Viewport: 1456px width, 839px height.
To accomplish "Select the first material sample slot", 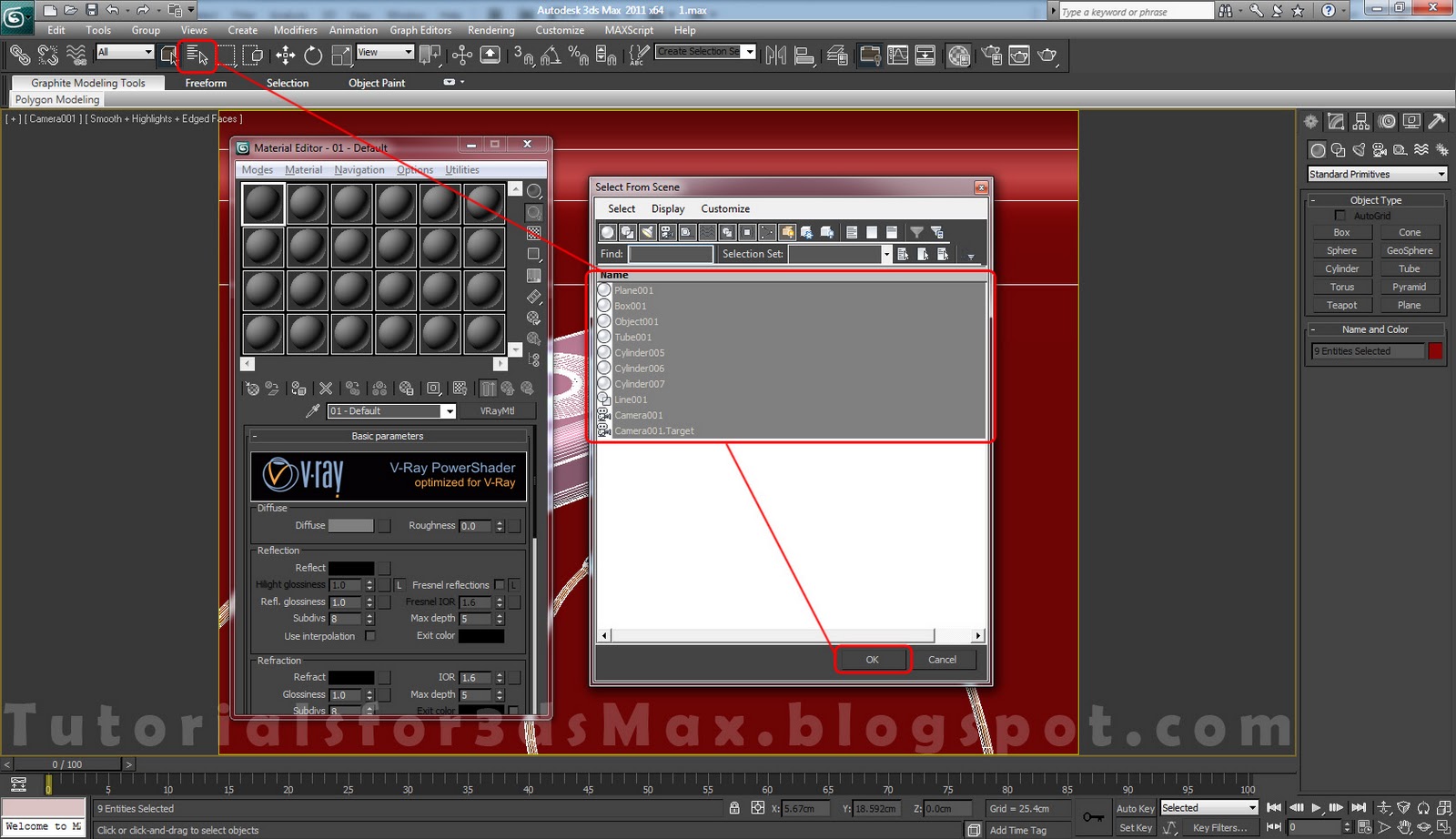I will pyautogui.click(x=263, y=203).
